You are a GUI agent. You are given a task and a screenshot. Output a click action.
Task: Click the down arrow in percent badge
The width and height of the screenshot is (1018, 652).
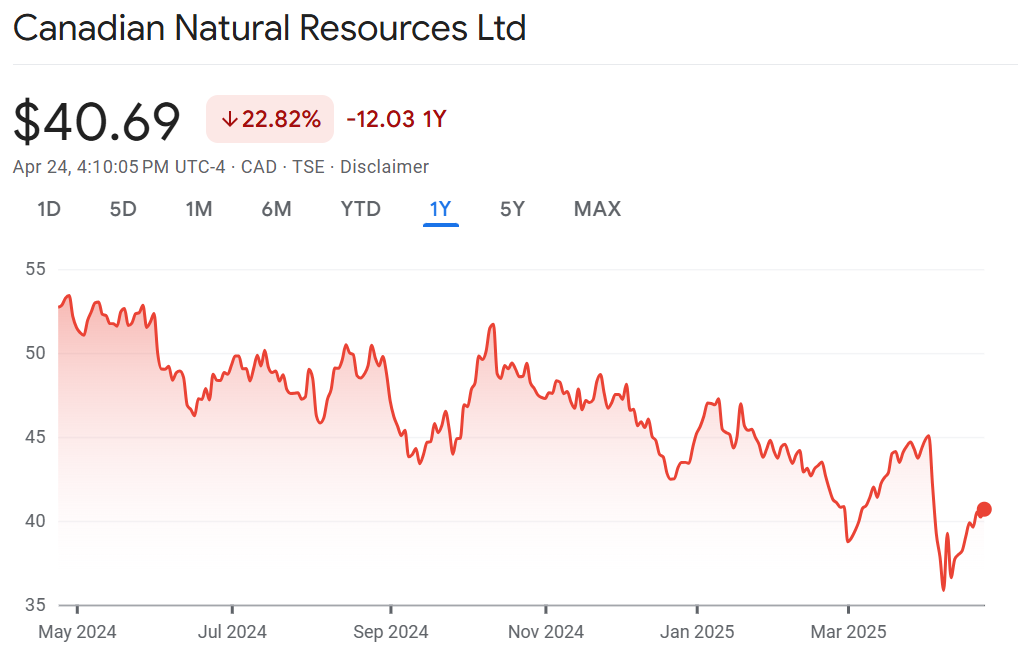pyautogui.click(x=229, y=120)
